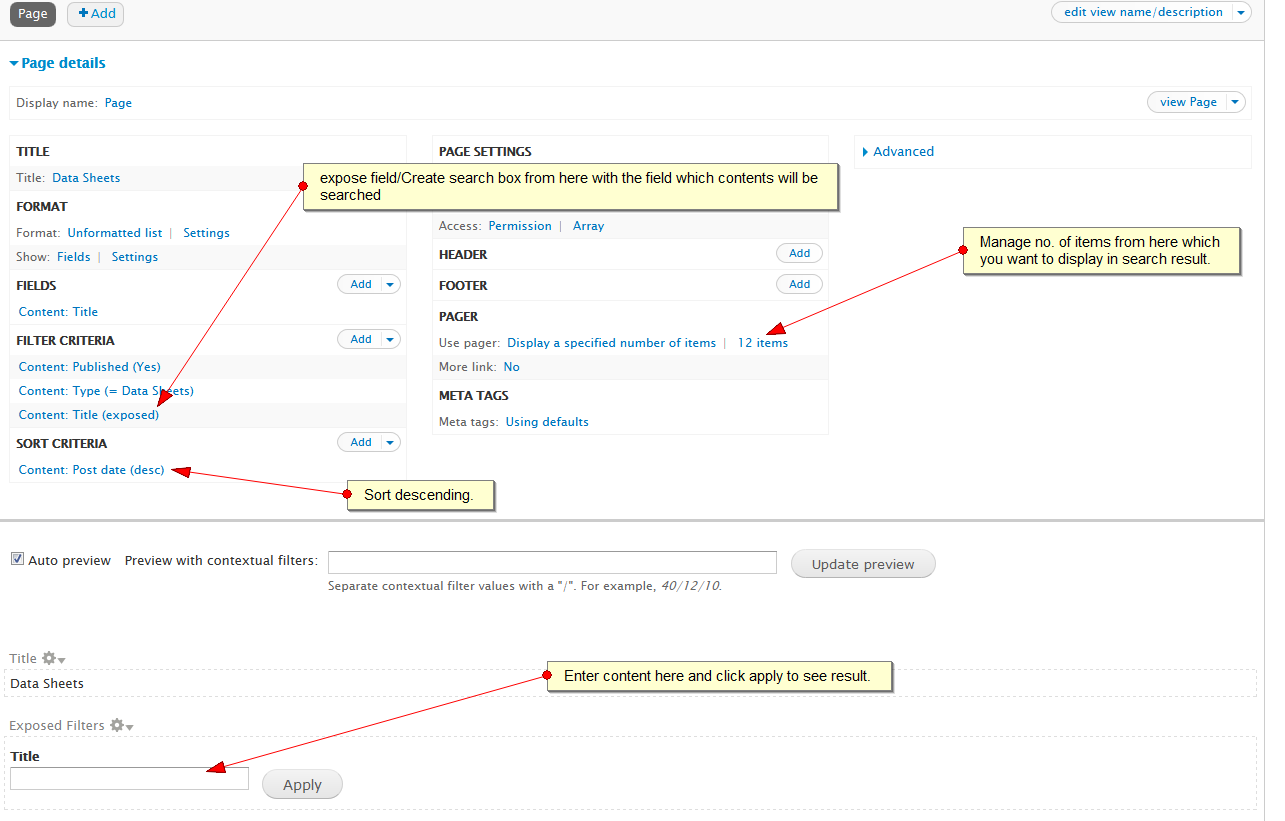Expand the Advanced section
Image resolution: width=1285 pixels, height=821 pixels.
pos(902,151)
